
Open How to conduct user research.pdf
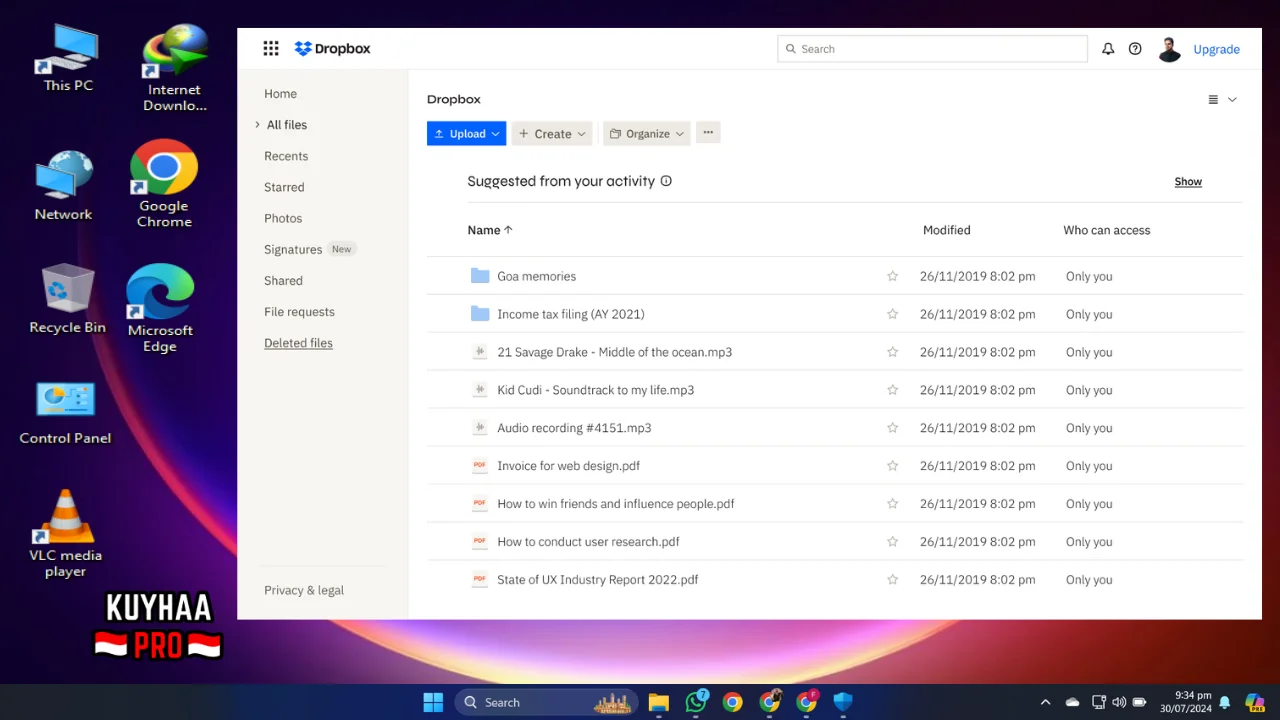588,542
